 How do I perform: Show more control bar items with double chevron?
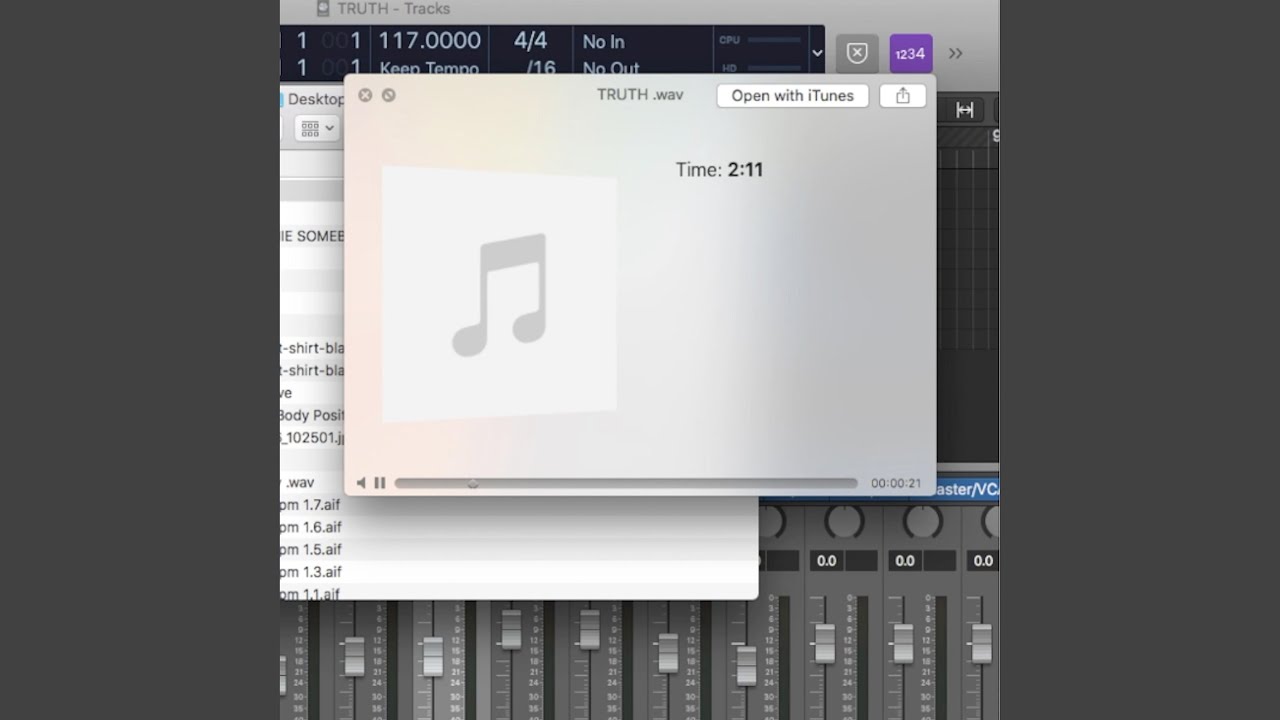tap(955, 54)
